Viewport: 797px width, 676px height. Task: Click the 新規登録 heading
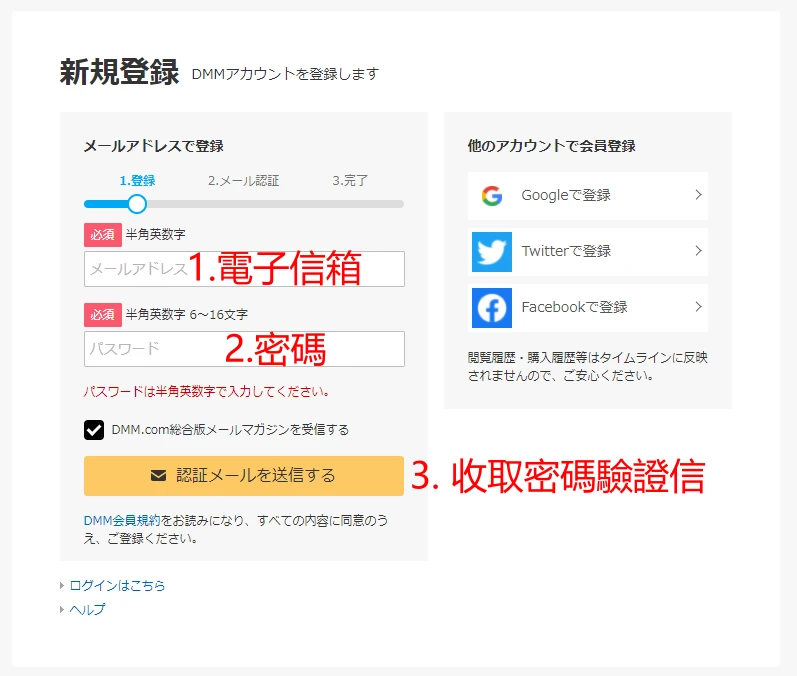[119, 72]
